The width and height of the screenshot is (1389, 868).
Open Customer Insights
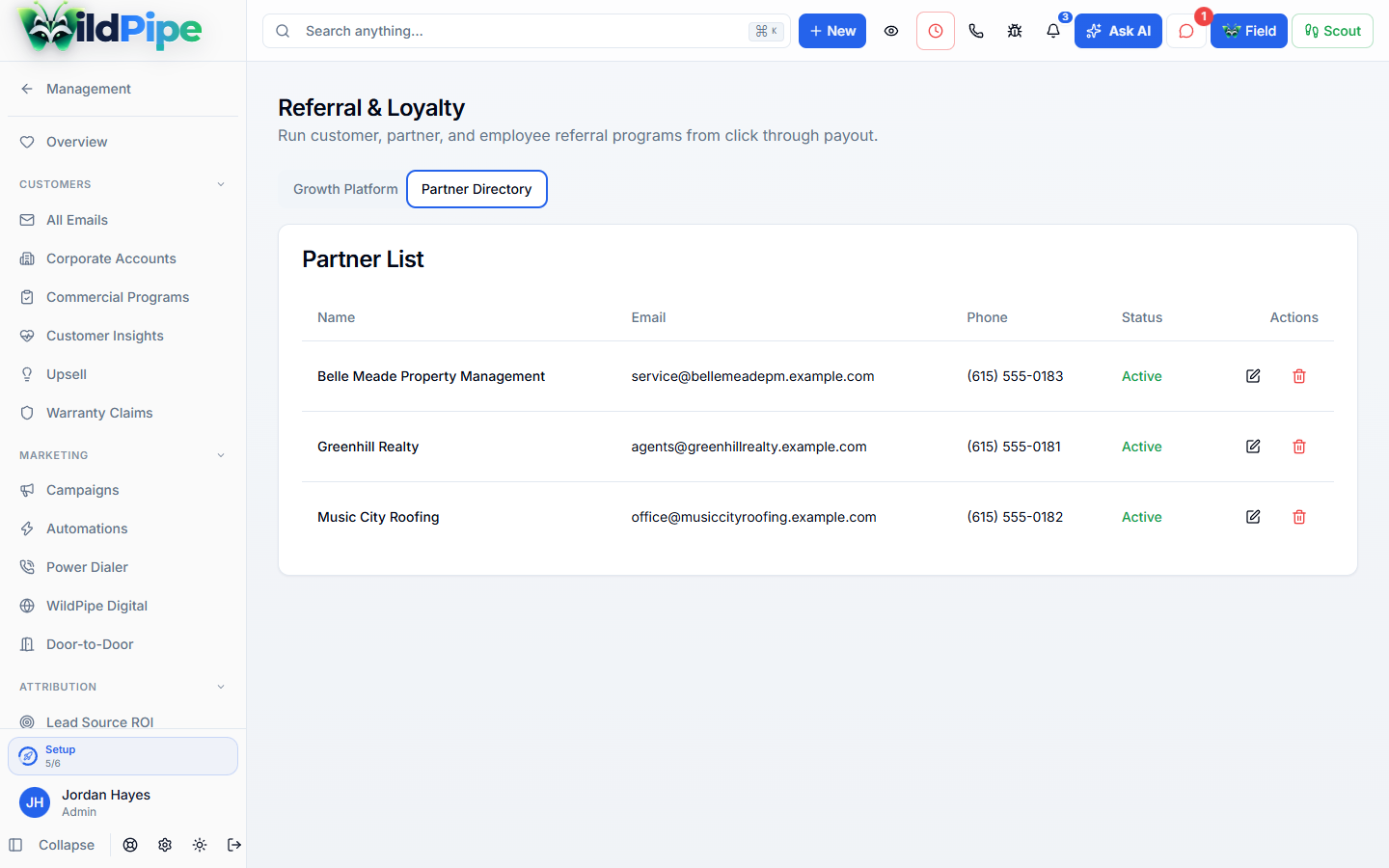(123, 336)
